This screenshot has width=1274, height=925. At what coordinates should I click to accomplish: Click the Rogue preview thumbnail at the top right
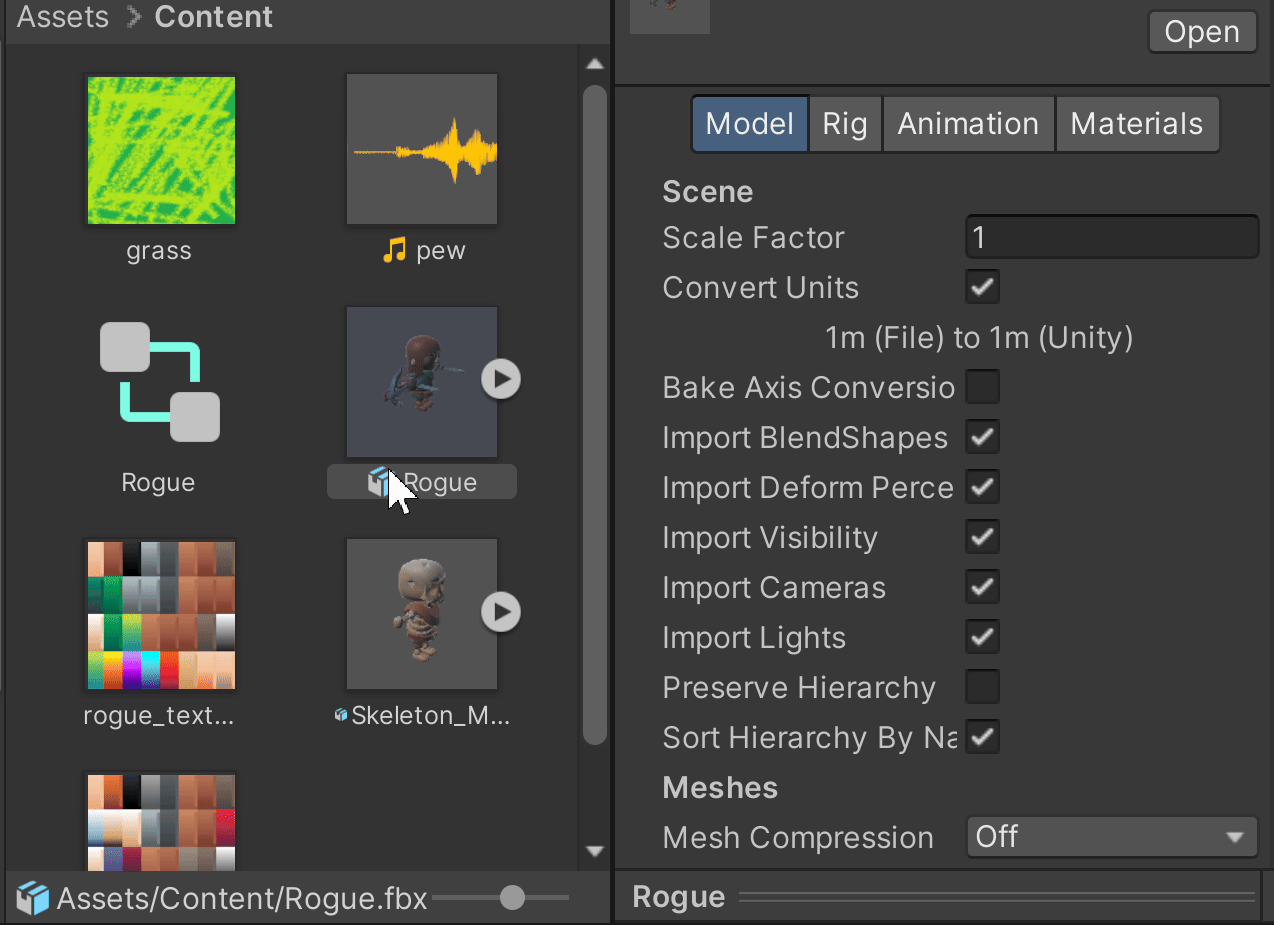point(669,16)
